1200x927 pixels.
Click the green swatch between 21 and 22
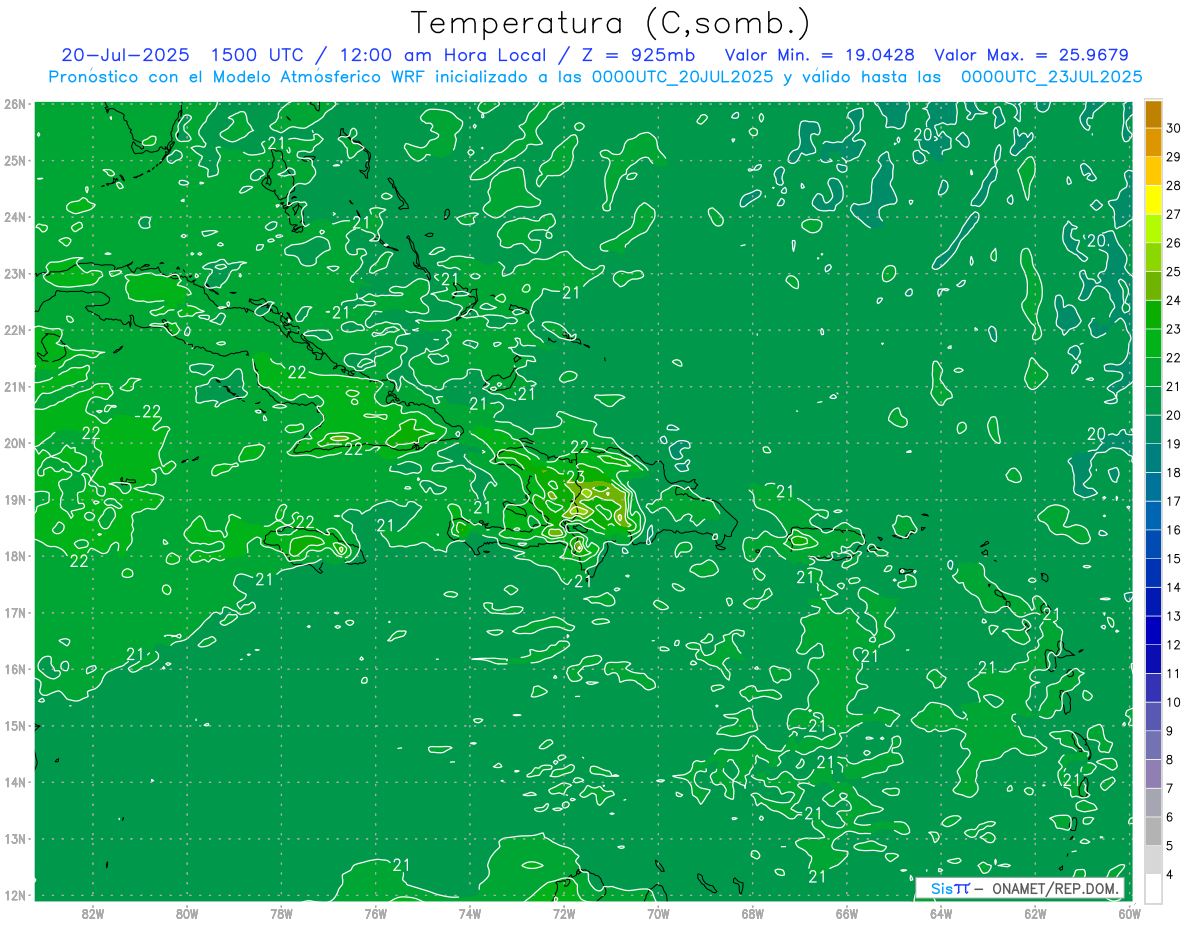click(1153, 372)
